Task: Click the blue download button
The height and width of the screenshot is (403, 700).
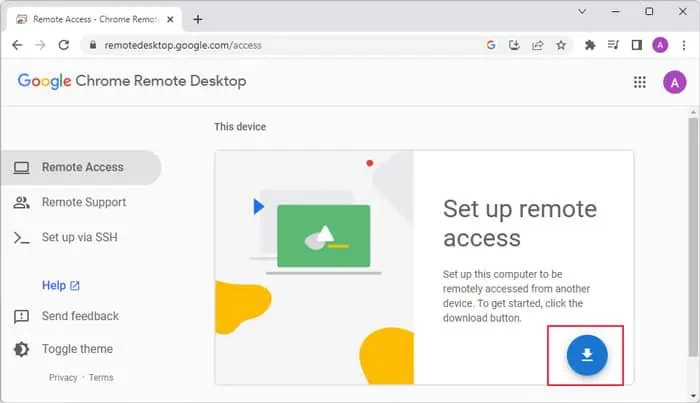Action: 587,355
